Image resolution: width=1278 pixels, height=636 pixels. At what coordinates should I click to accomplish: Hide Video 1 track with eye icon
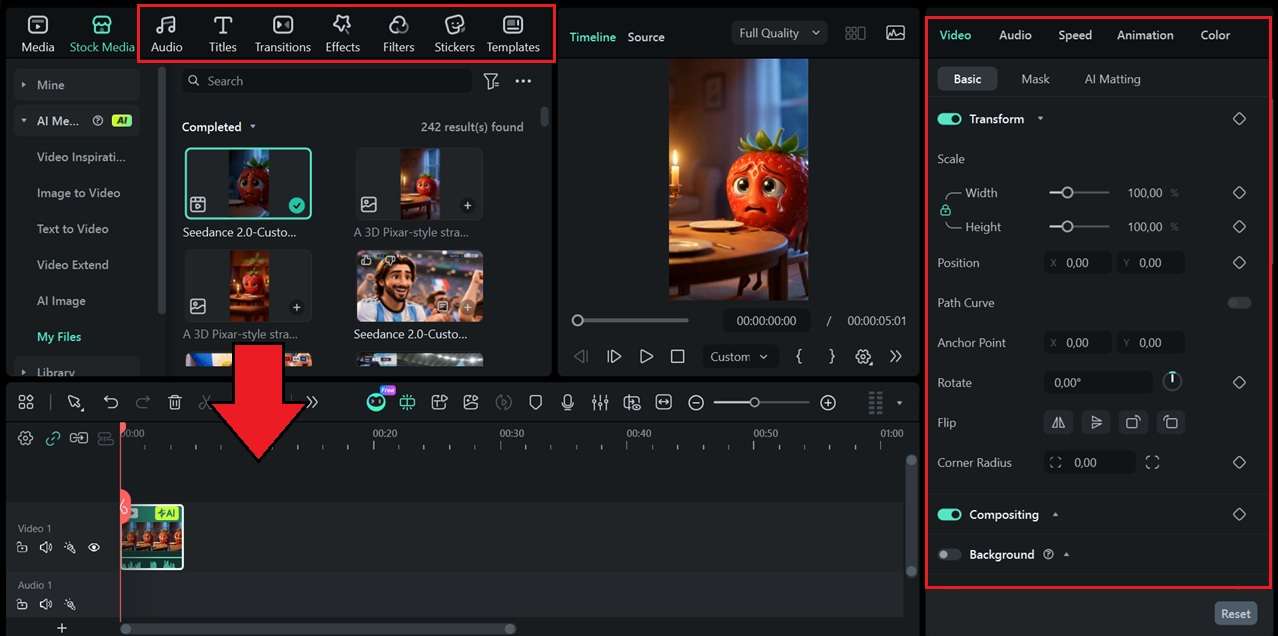[x=94, y=547]
